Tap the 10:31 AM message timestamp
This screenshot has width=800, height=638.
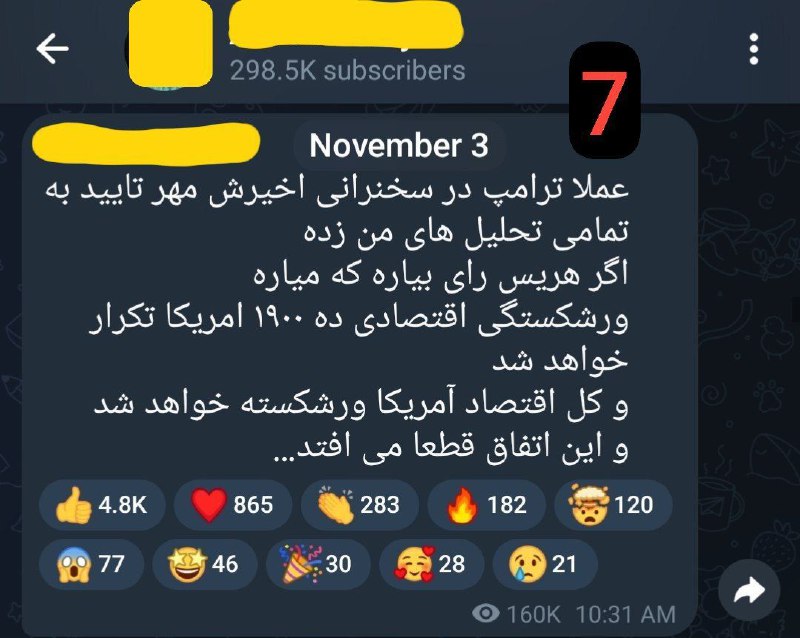626,614
